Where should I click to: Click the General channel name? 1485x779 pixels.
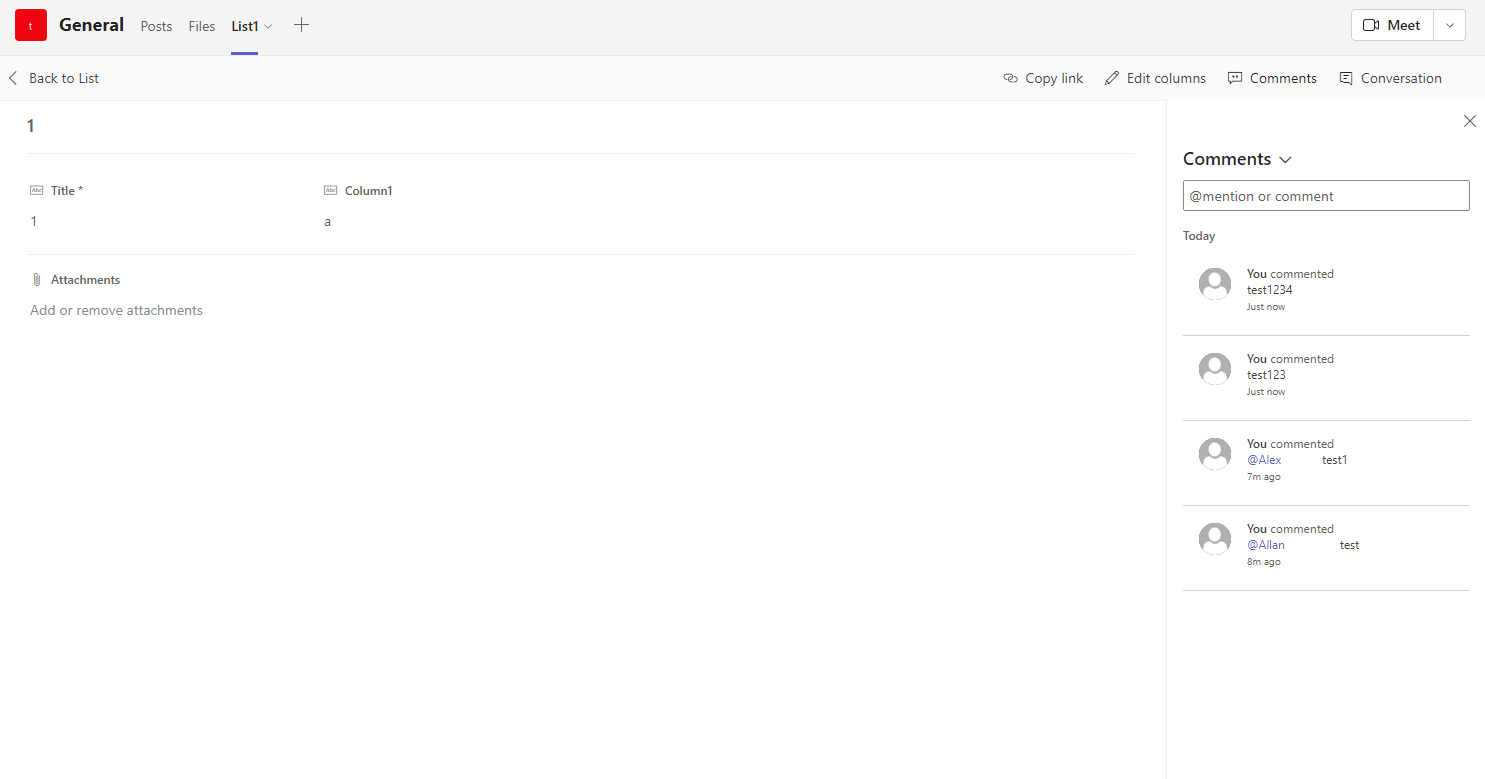(92, 25)
